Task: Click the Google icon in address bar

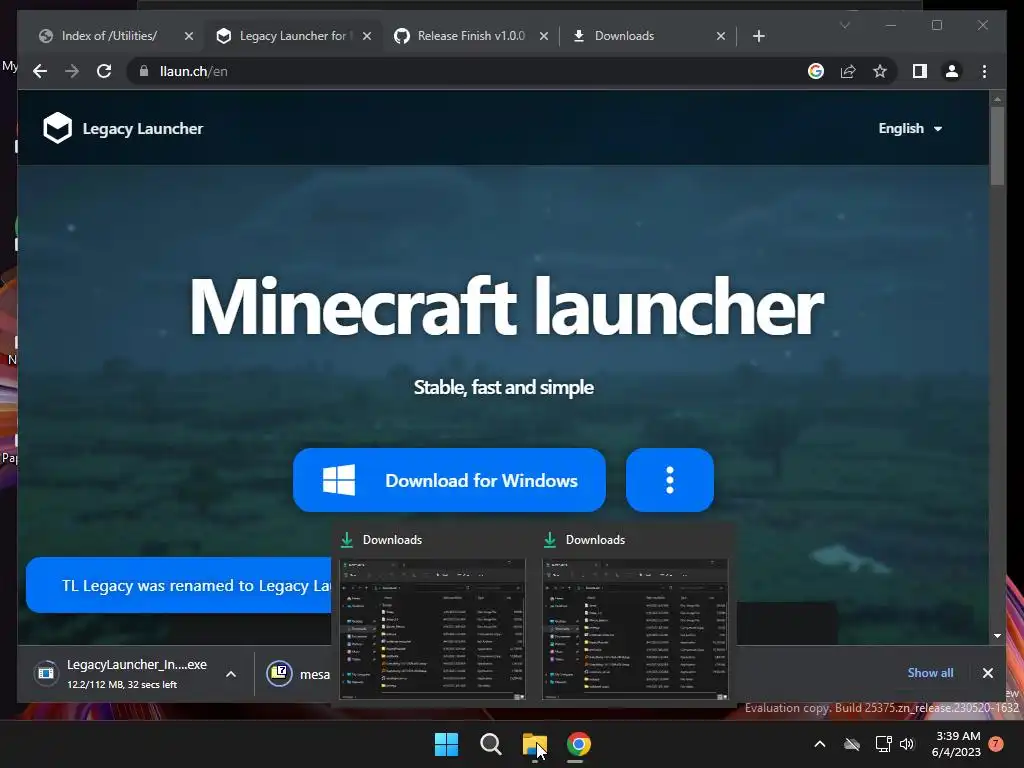Action: click(816, 71)
